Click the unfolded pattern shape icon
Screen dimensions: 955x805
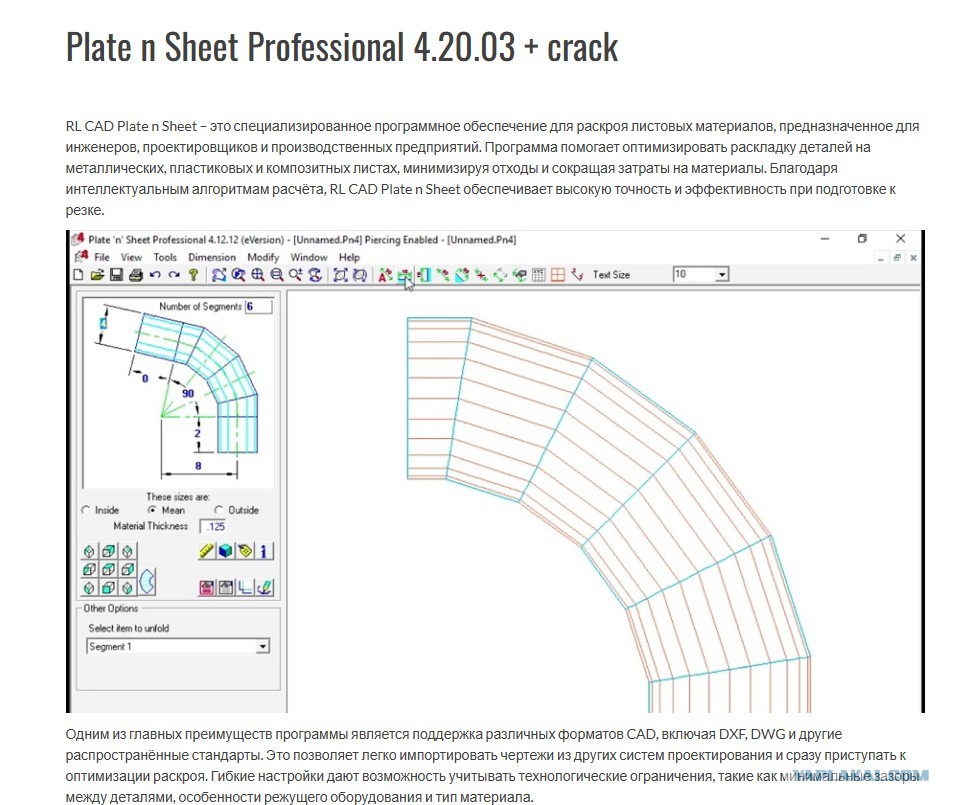tap(147, 581)
